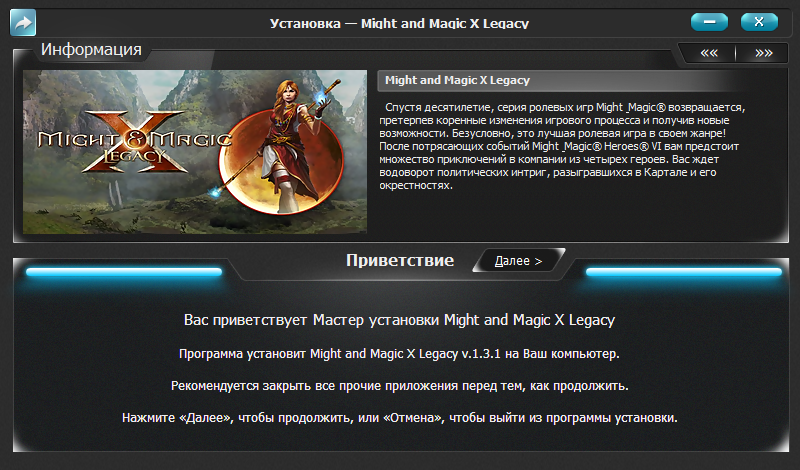Click the 'Рекомендуется закрыть все прочие приложения' line
The width and height of the screenshot is (800, 470).
tap(400, 386)
